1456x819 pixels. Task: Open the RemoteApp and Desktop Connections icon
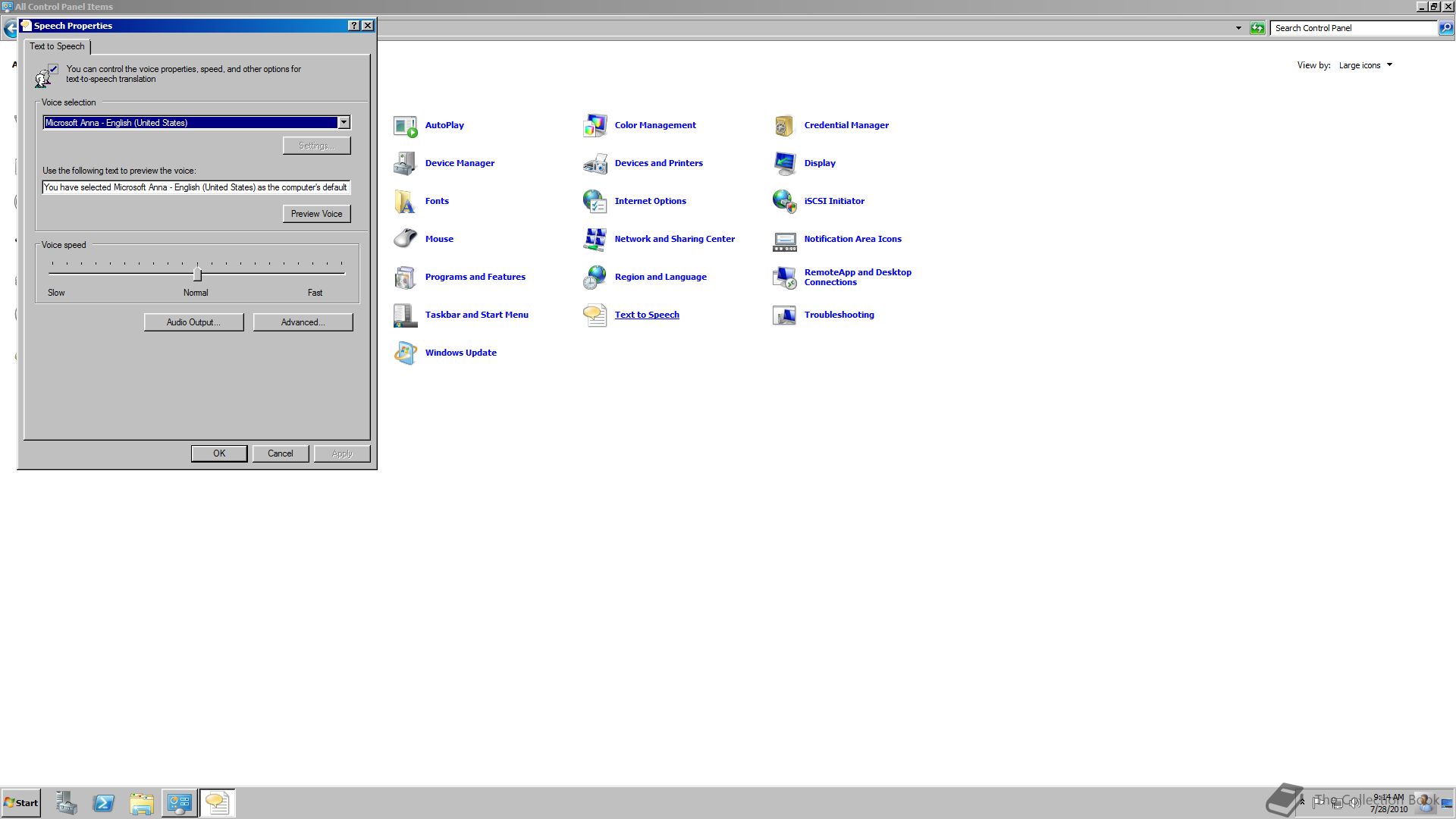(x=785, y=278)
